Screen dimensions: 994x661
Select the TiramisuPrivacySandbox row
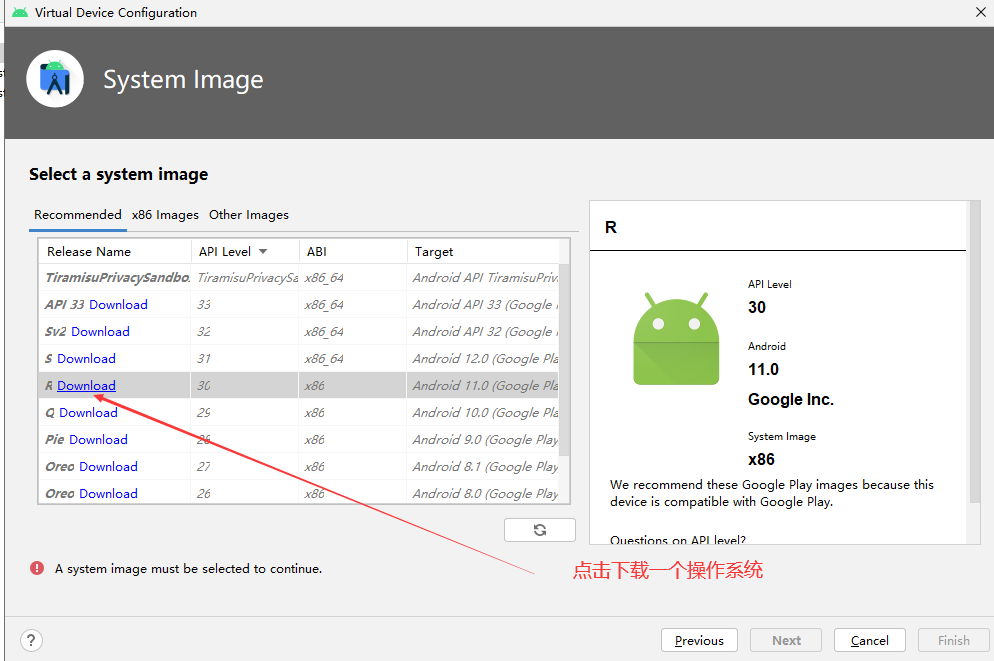tap(299, 278)
